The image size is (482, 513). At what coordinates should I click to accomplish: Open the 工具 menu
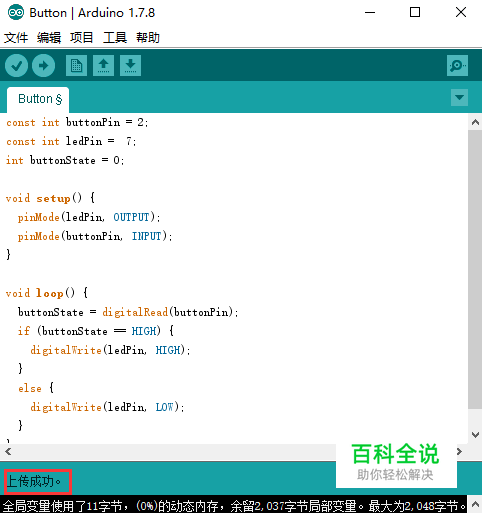[x=115, y=37]
